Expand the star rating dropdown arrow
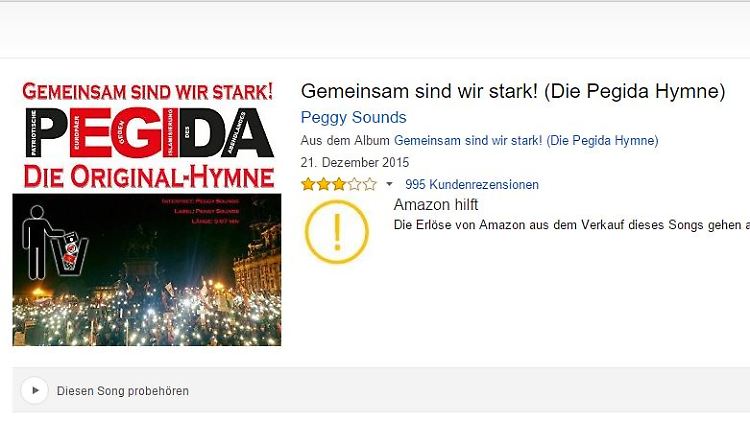The height and width of the screenshot is (421, 750). 390,185
